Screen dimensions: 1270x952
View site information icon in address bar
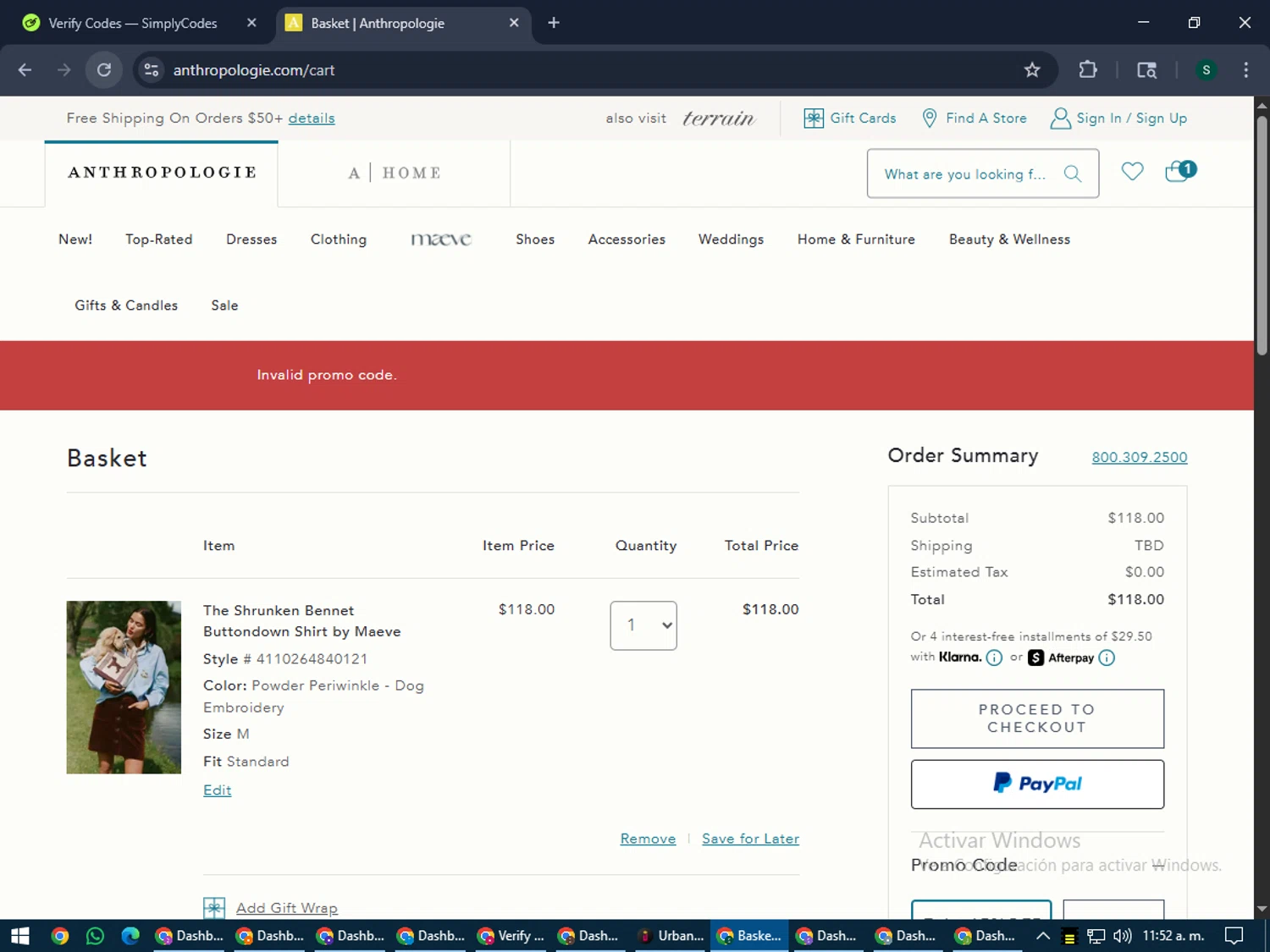(x=152, y=70)
